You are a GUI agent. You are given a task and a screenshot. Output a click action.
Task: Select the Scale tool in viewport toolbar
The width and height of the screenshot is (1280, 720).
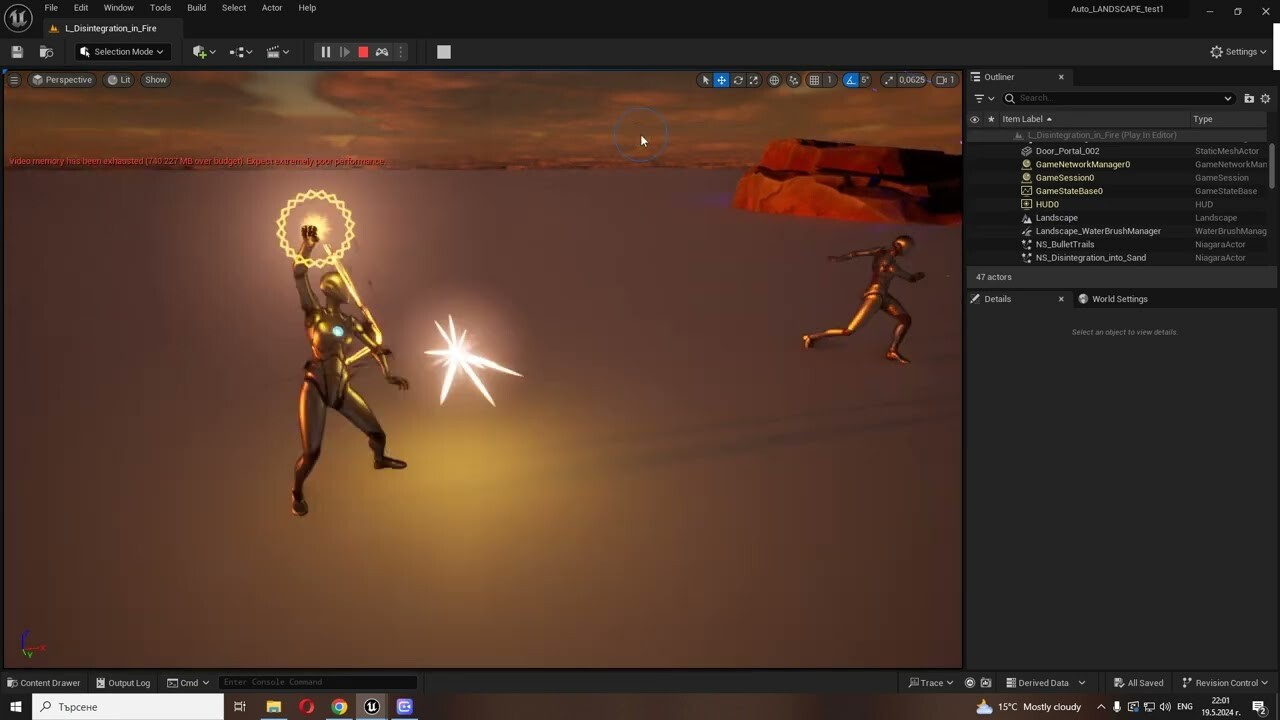coord(753,80)
